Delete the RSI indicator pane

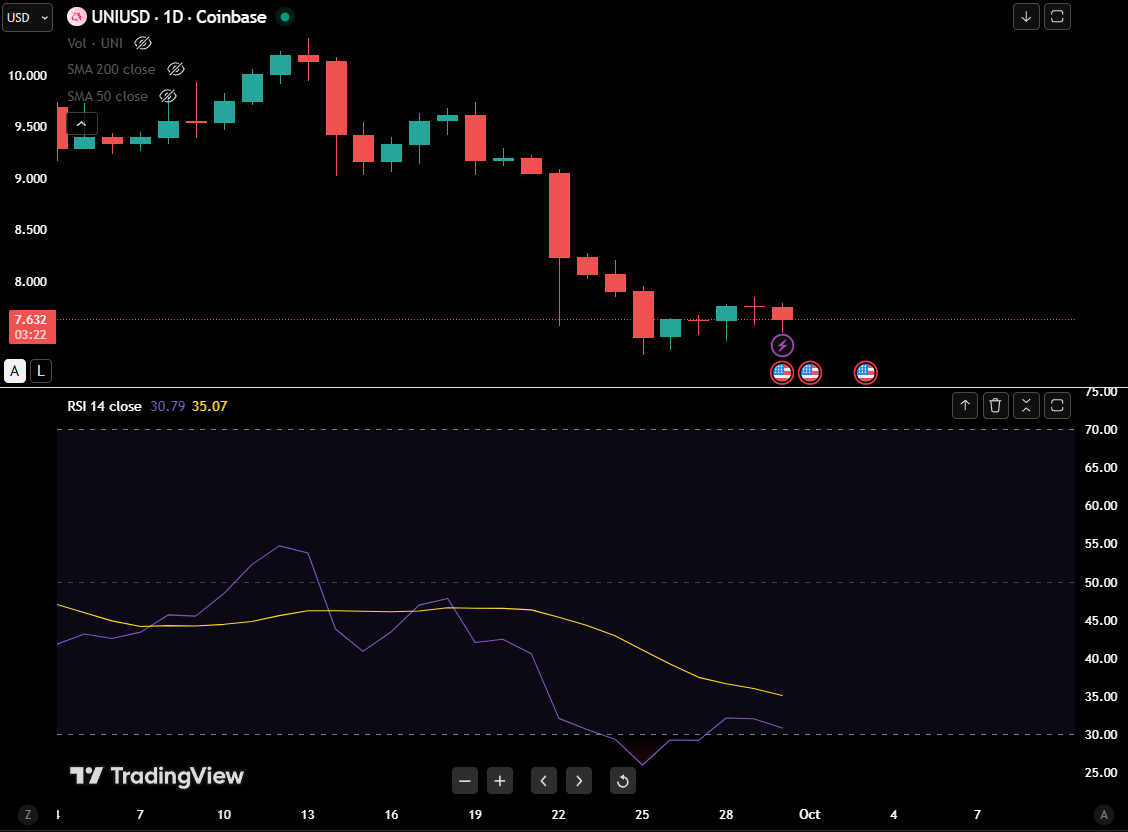(x=995, y=405)
